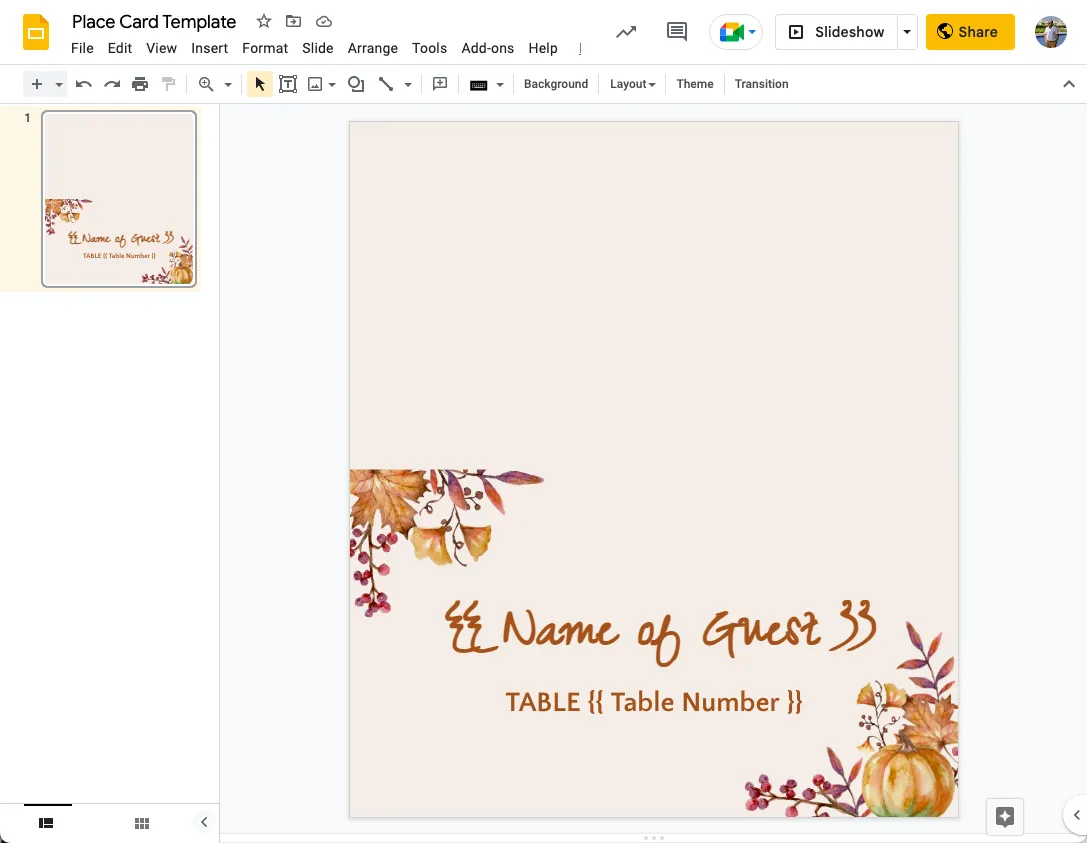Open the Insert image tool

(316, 84)
